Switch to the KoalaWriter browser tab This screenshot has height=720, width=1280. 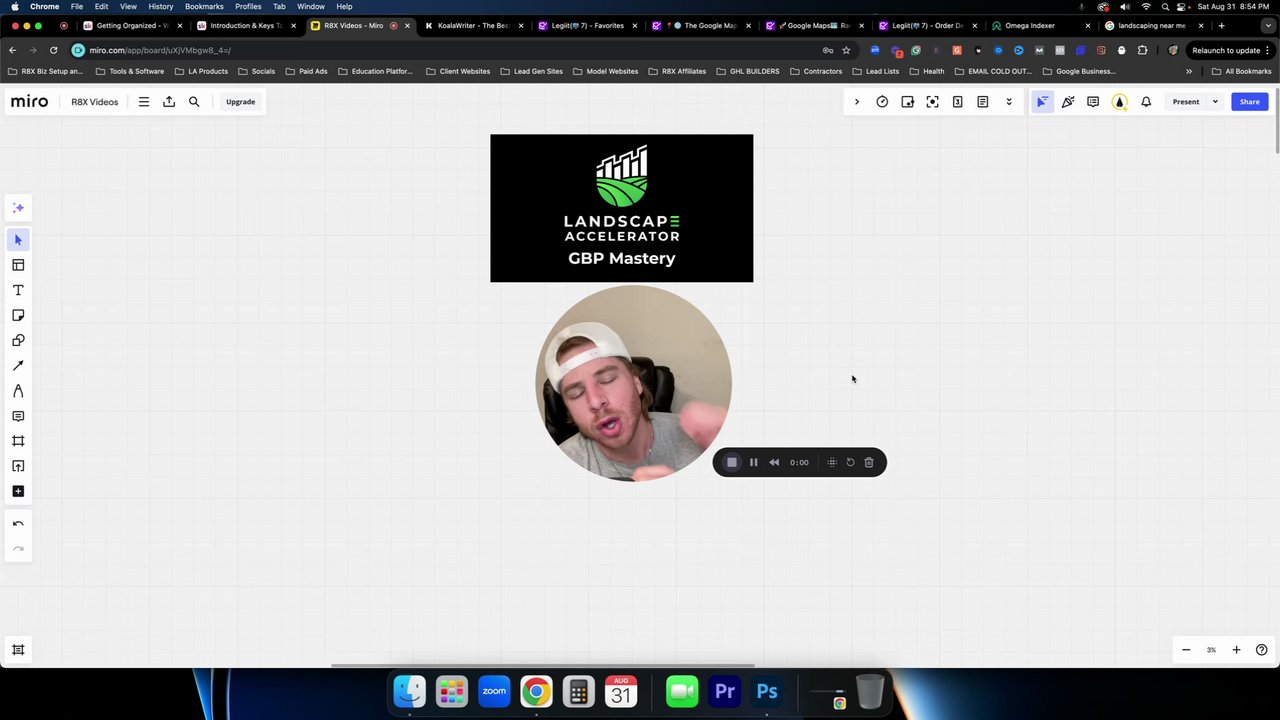[470, 25]
